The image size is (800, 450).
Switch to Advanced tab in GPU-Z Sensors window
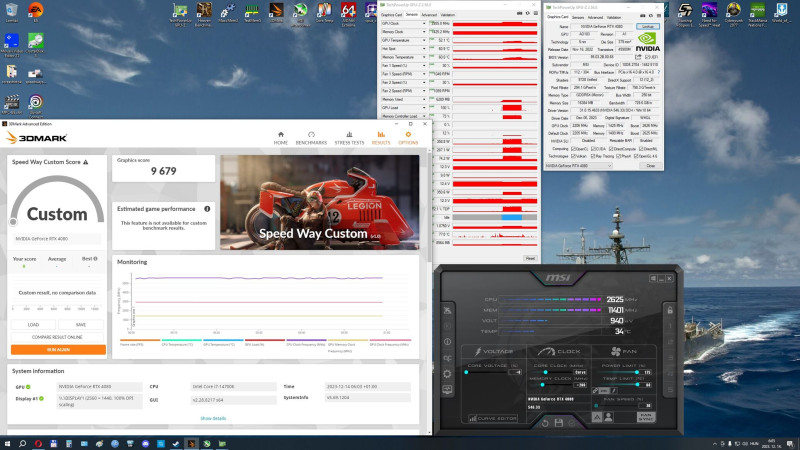pos(429,15)
